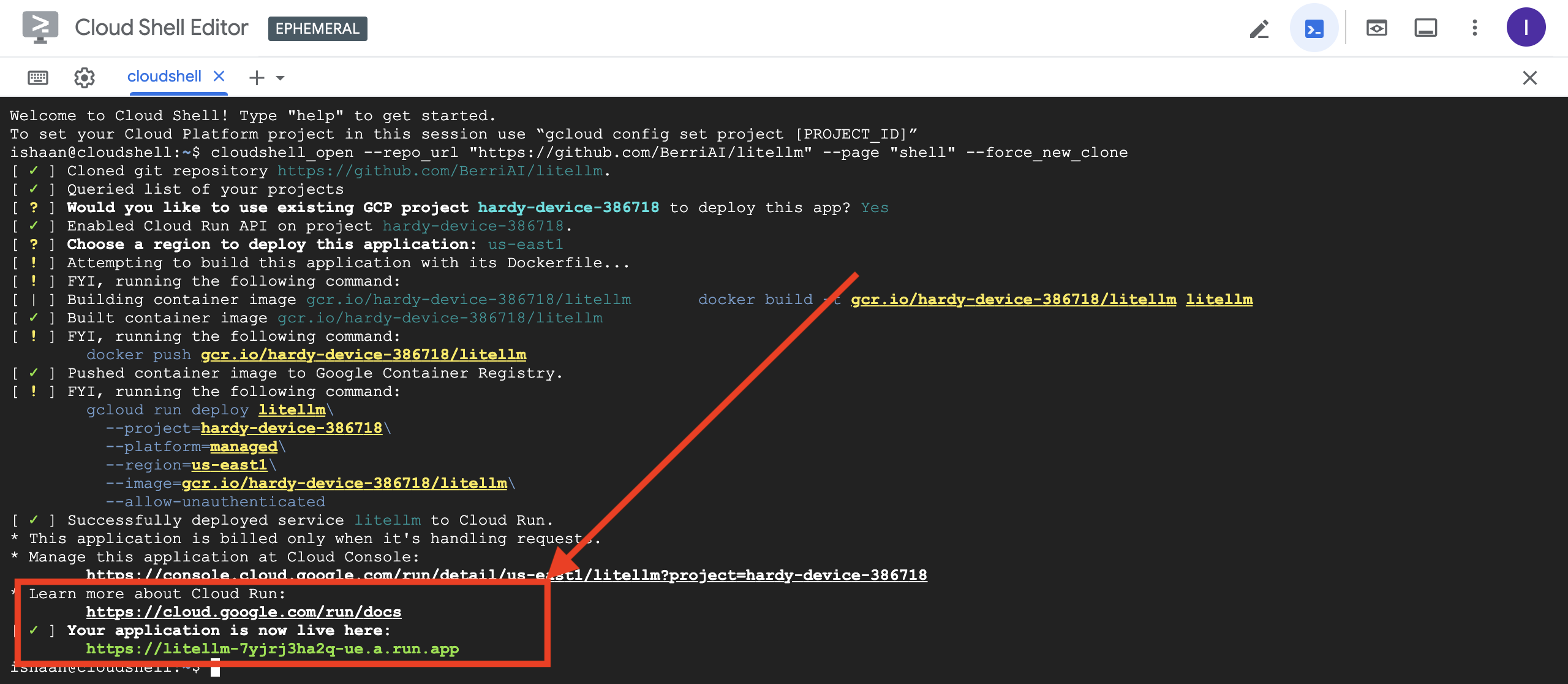Expand the new tab dropdown arrow
Image resolution: width=1568 pixels, height=684 pixels.
(281, 78)
